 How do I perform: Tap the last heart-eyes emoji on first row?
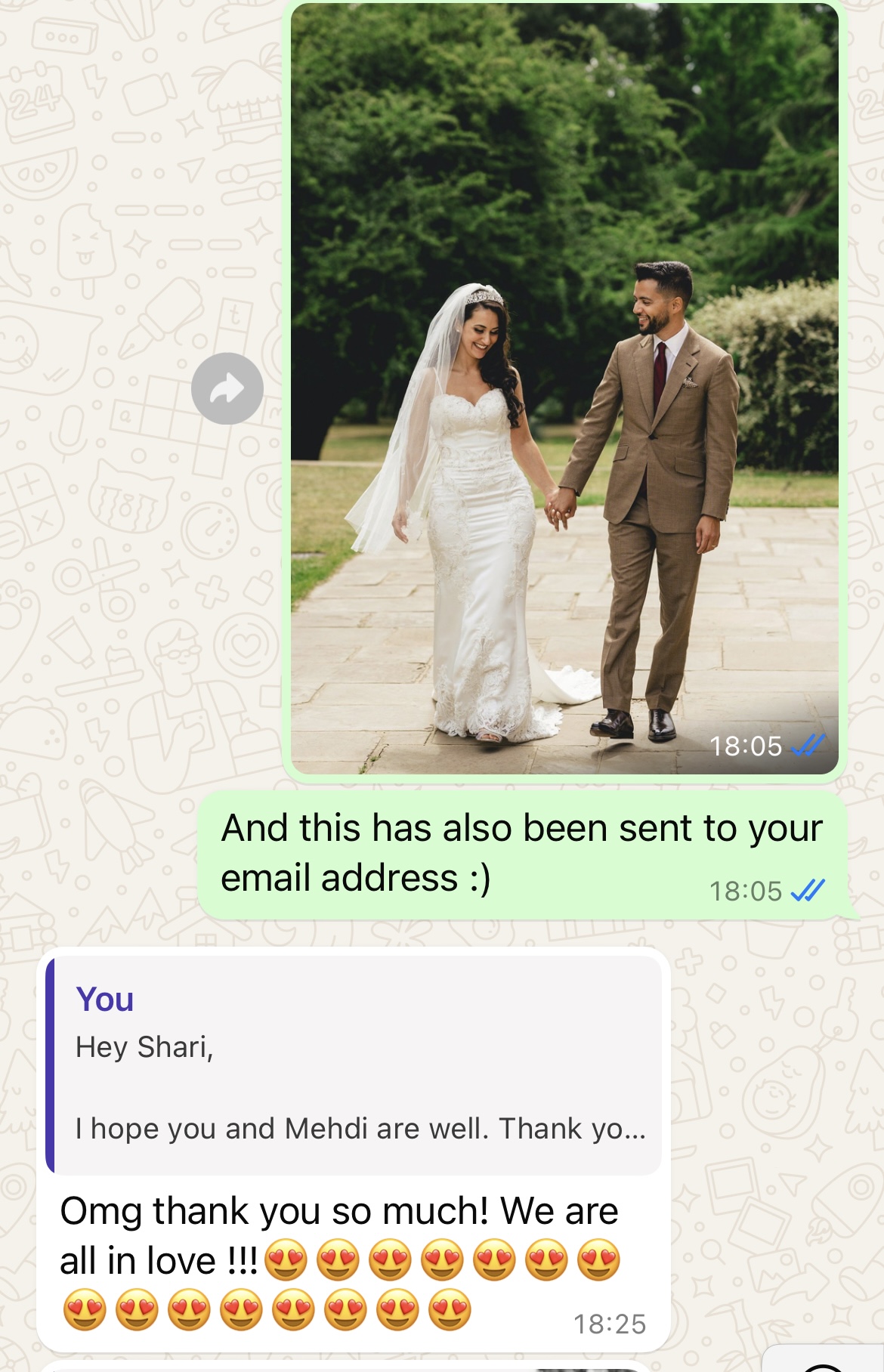[x=599, y=1260]
